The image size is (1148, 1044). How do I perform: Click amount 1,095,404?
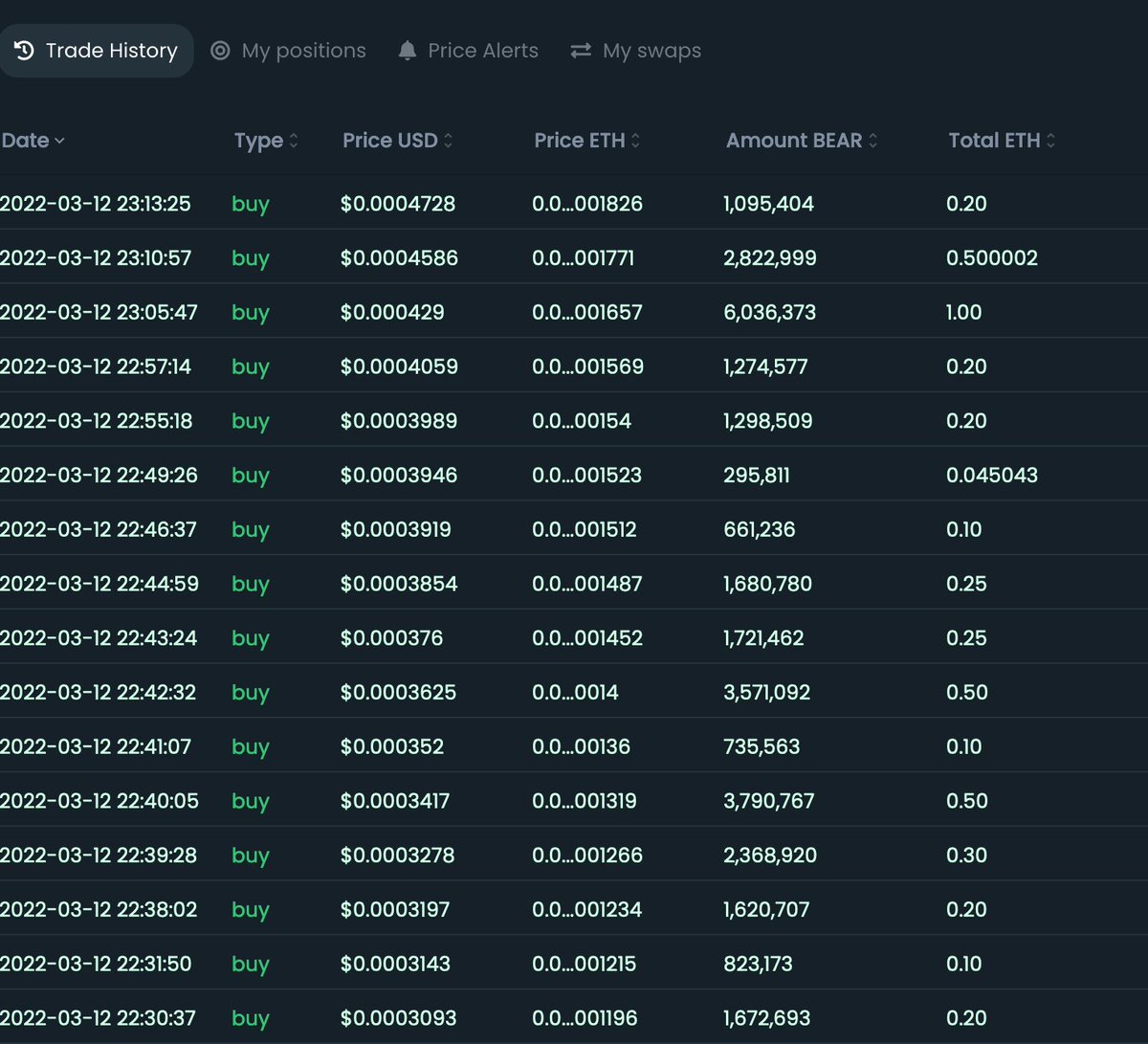click(x=768, y=204)
